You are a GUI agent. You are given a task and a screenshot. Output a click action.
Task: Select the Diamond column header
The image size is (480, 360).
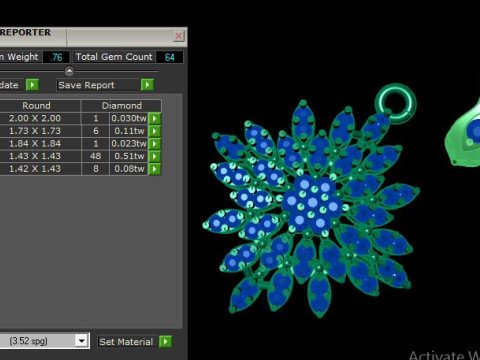(x=122, y=106)
